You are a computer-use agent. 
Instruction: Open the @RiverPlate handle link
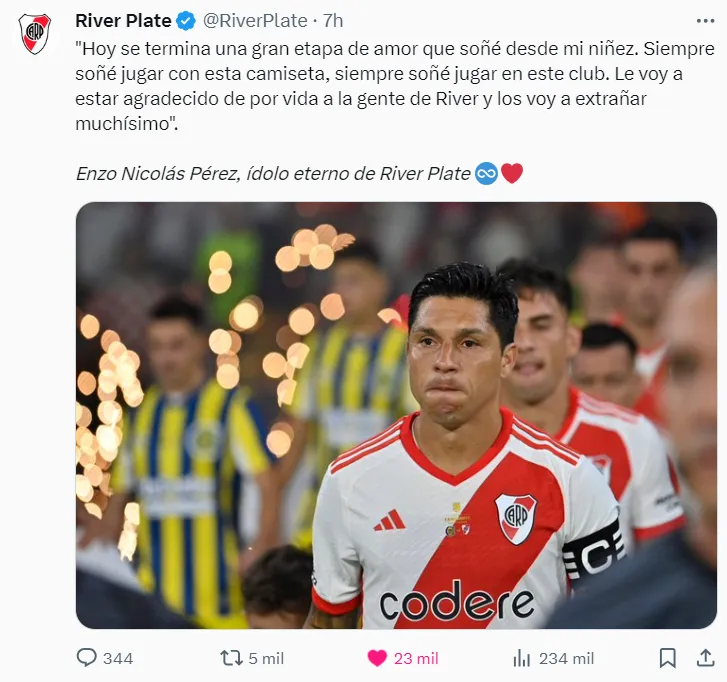[x=255, y=20]
